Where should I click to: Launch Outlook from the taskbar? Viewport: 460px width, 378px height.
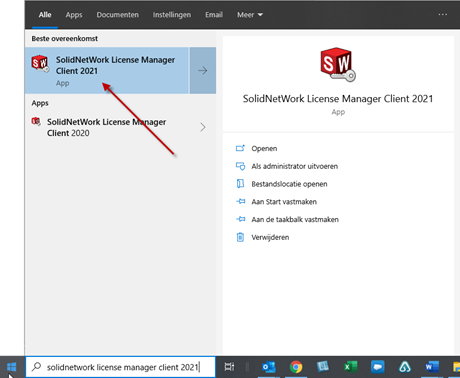269,367
